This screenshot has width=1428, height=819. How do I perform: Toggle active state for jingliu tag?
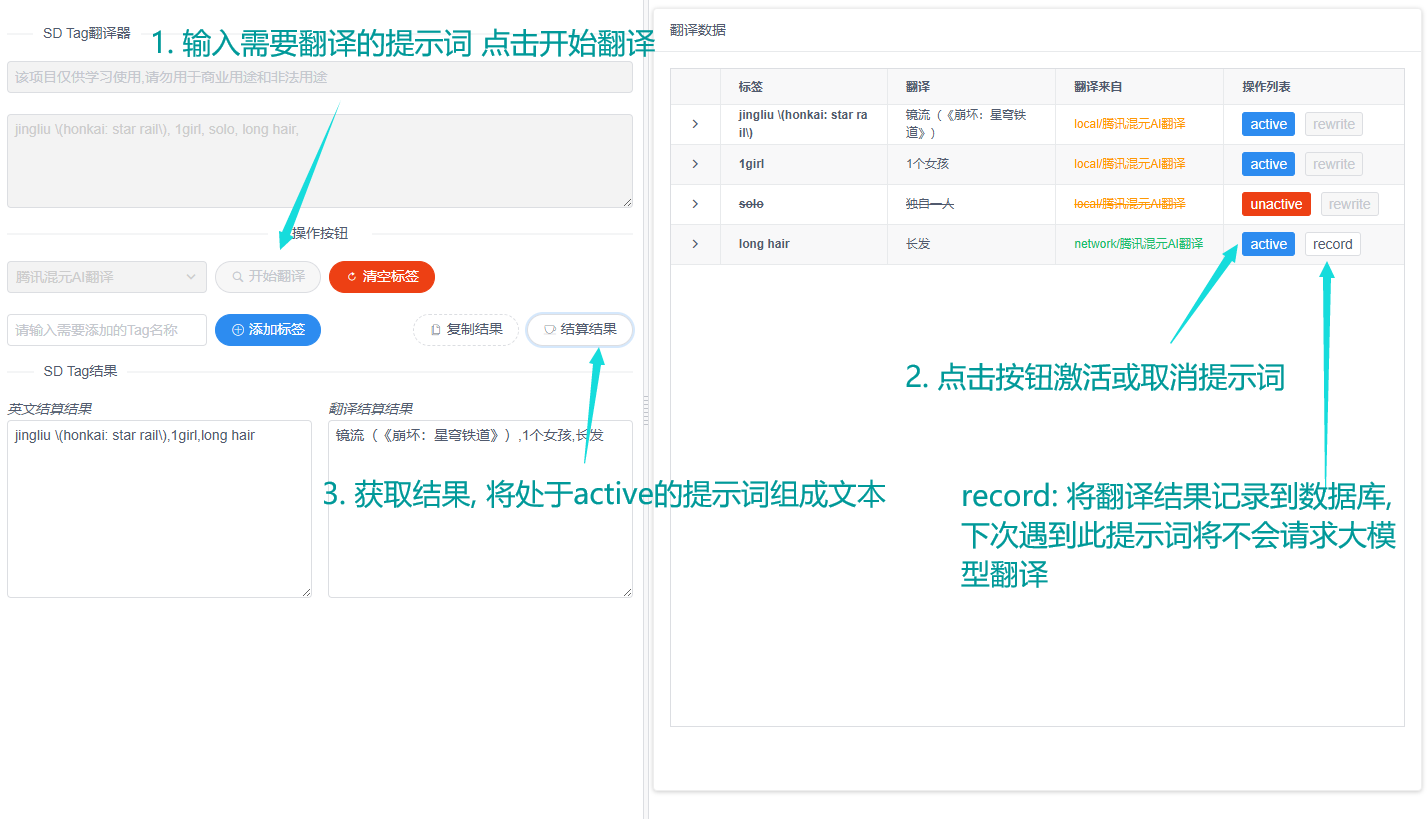[x=1268, y=124]
